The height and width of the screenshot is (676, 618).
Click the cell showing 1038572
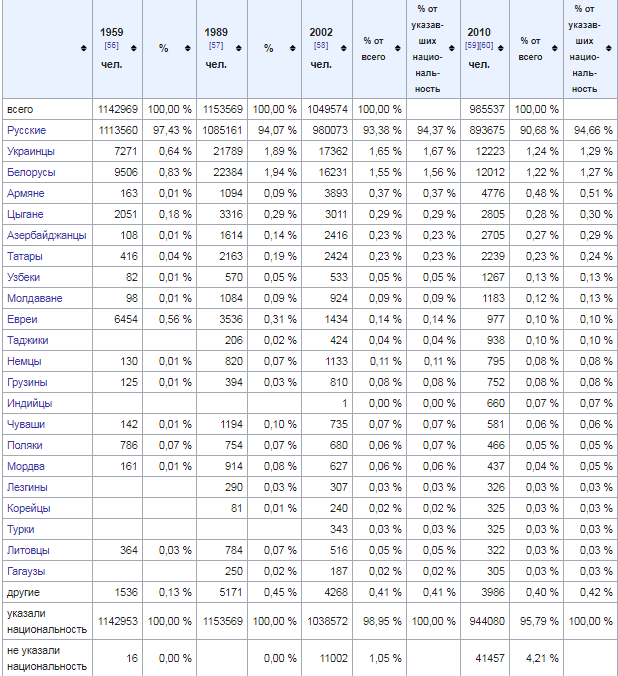click(327, 621)
